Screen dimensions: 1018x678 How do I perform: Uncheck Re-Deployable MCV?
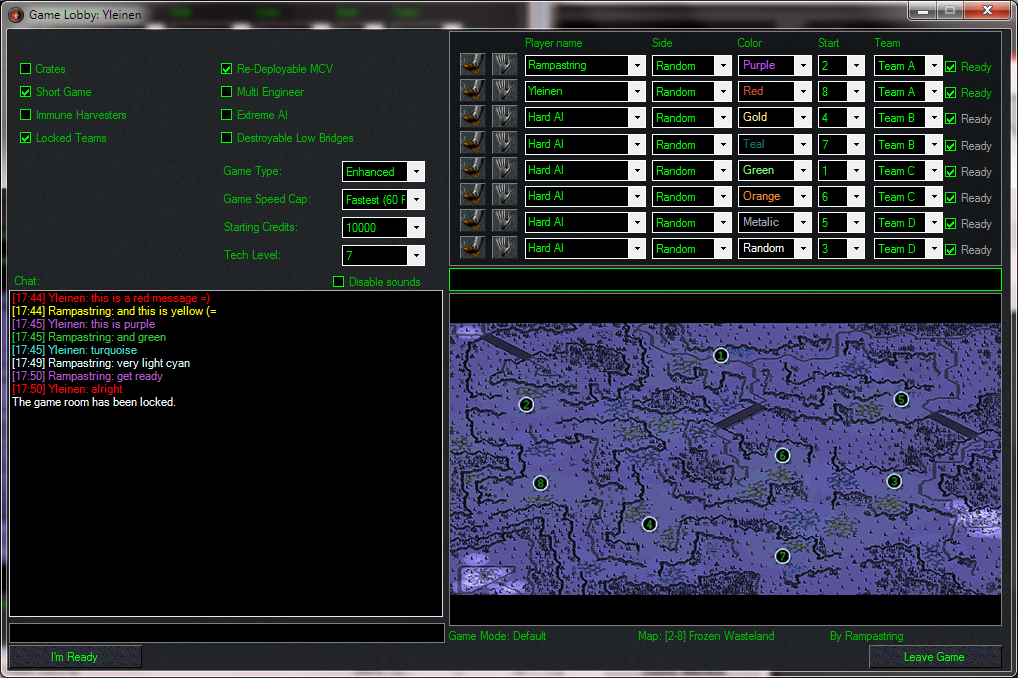(227, 69)
